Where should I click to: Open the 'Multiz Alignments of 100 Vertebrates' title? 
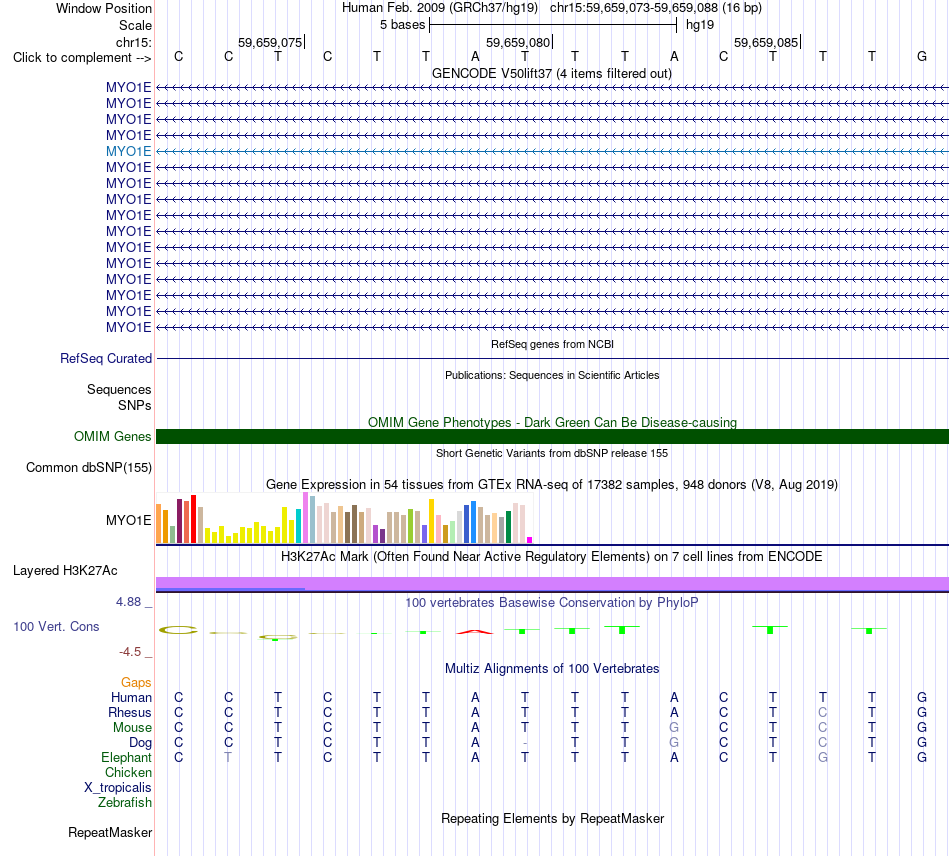coord(552,669)
